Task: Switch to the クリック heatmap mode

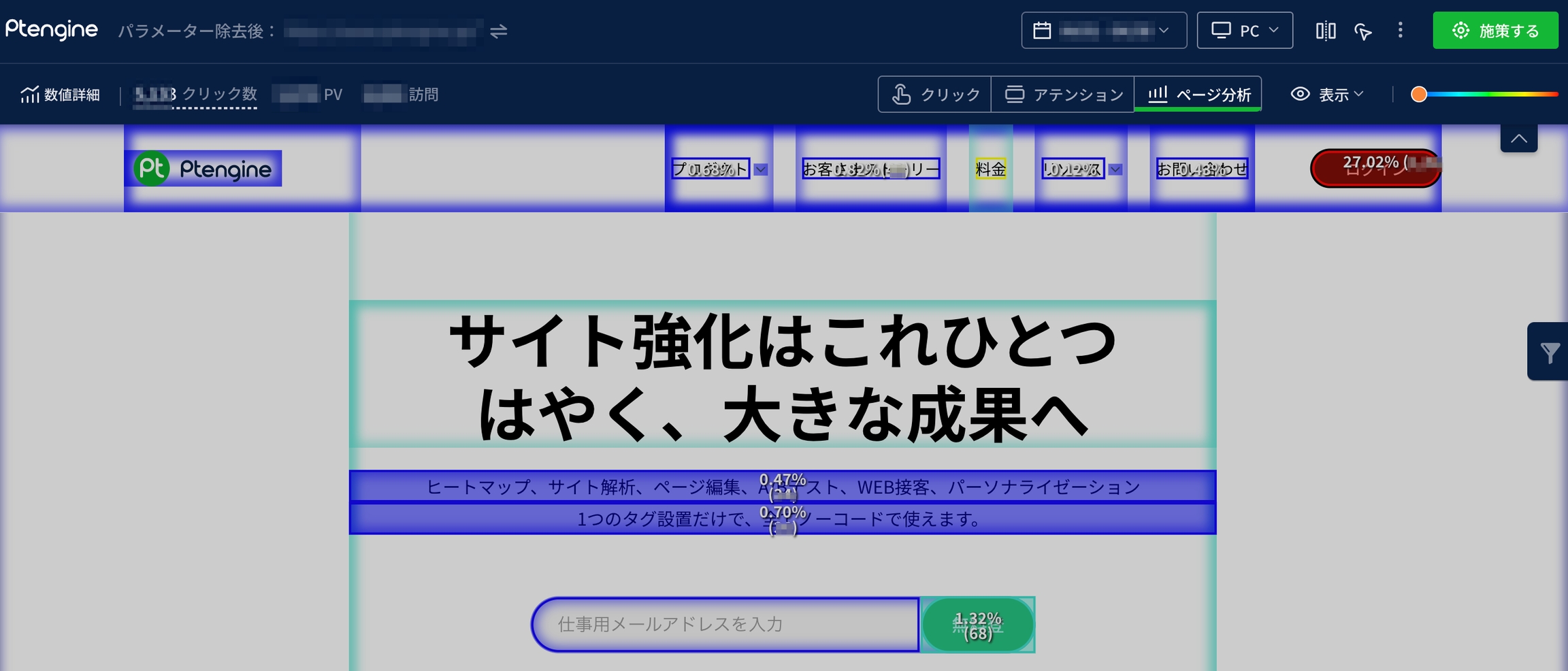Action: coord(935,95)
